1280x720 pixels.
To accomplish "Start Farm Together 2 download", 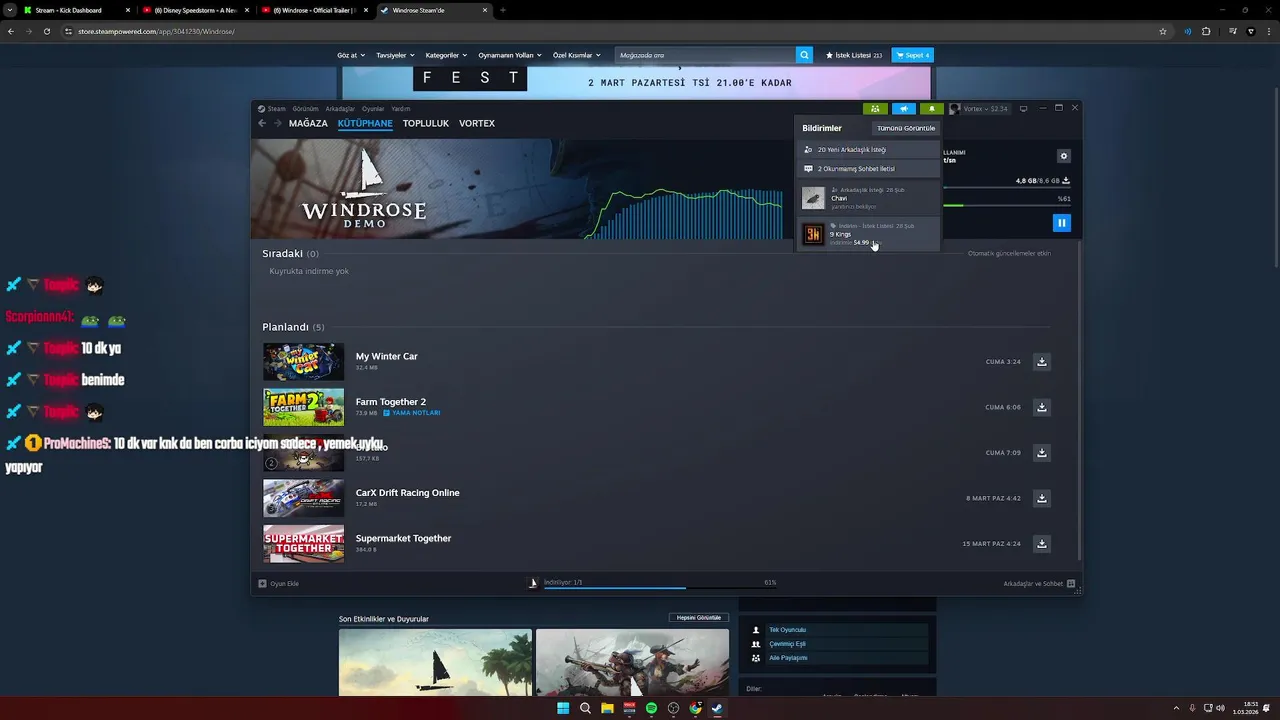I will [1042, 407].
